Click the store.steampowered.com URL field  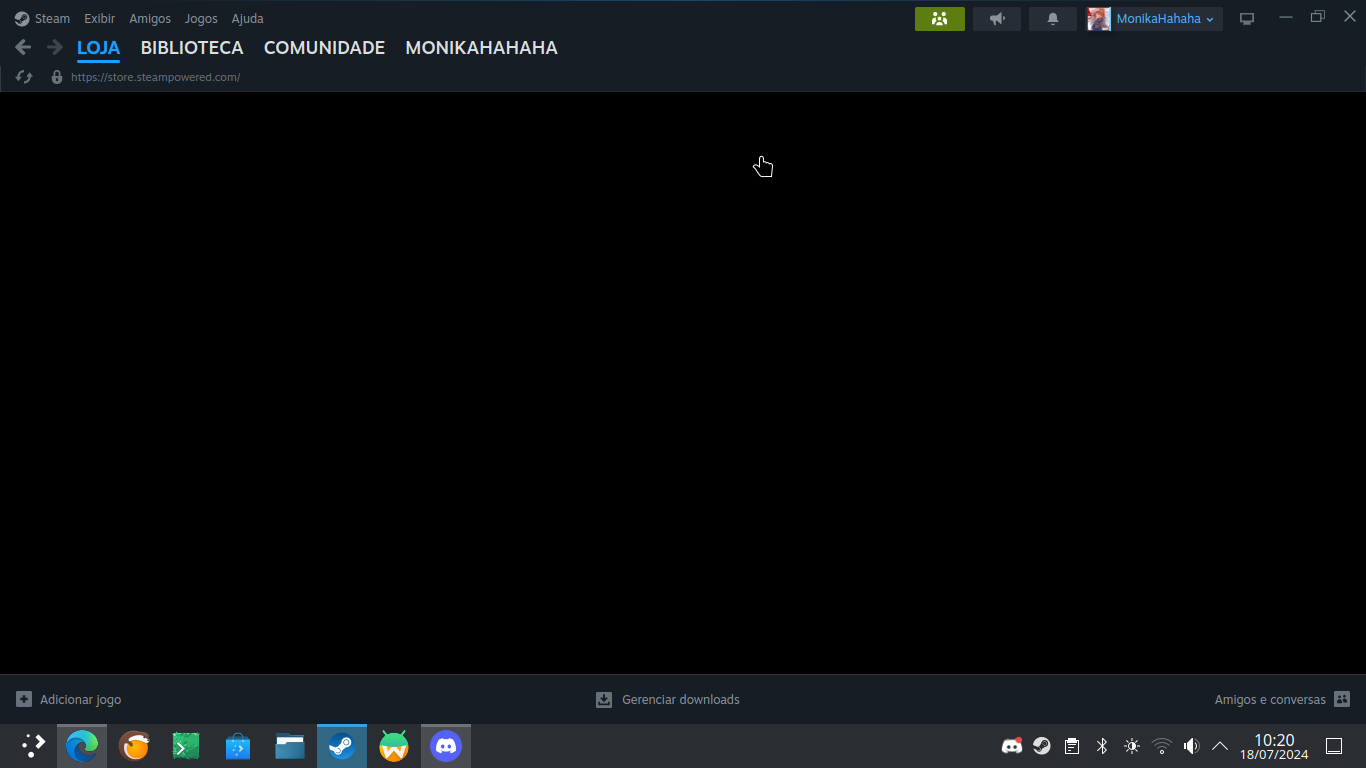pyautogui.click(x=155, y=77)
